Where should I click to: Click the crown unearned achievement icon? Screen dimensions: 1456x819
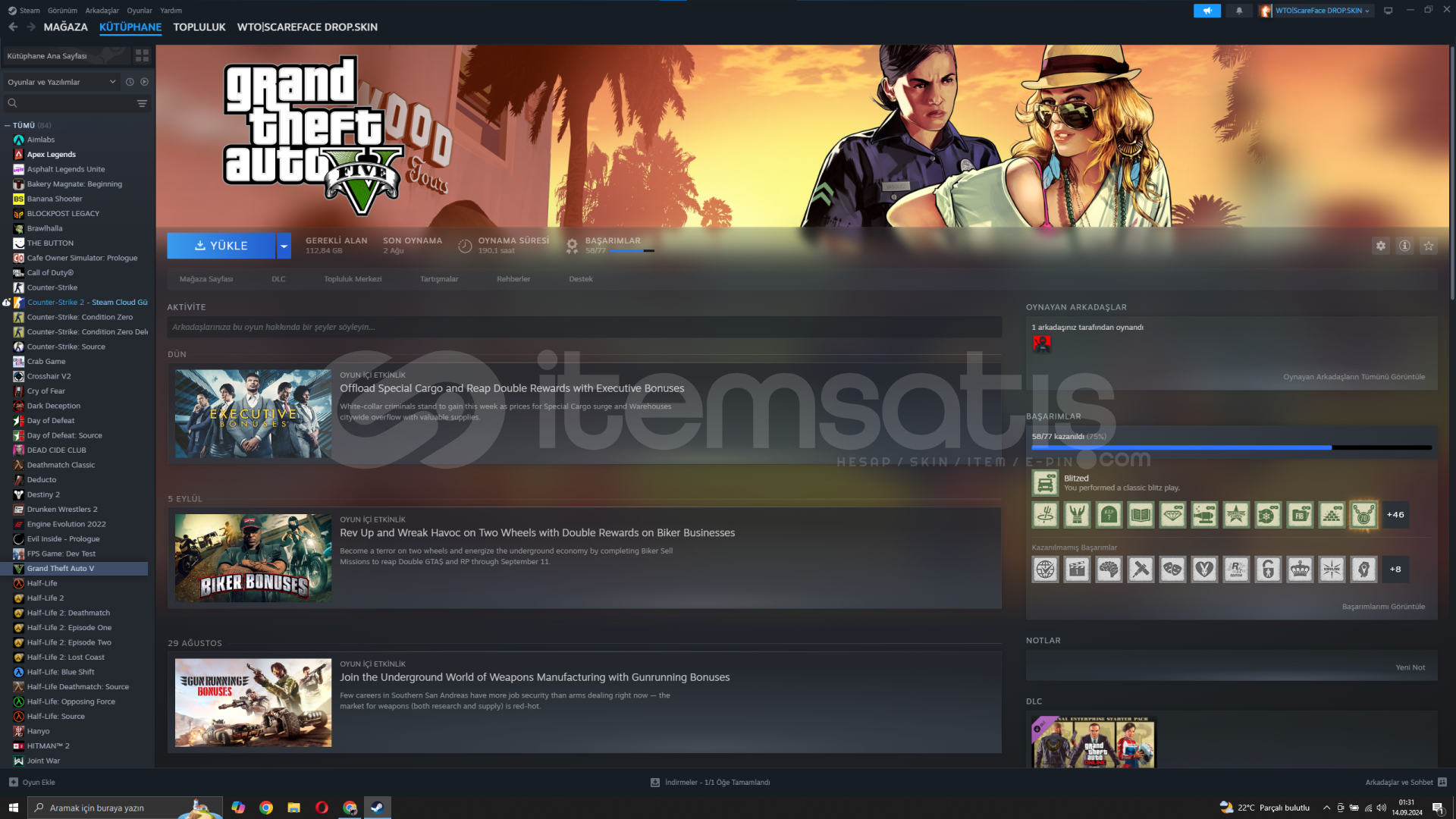click(x=1300, y=570)
